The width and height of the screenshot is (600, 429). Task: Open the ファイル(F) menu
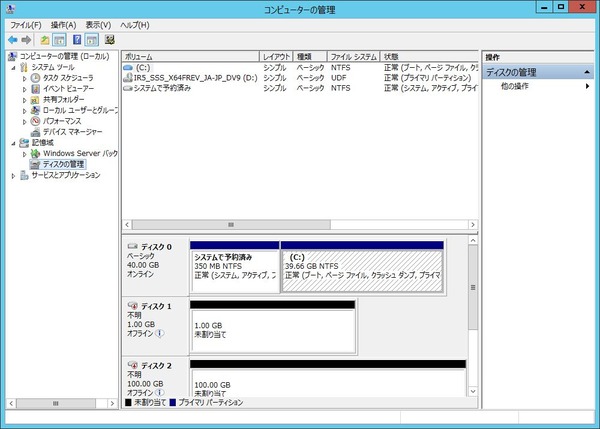(26, 25)
